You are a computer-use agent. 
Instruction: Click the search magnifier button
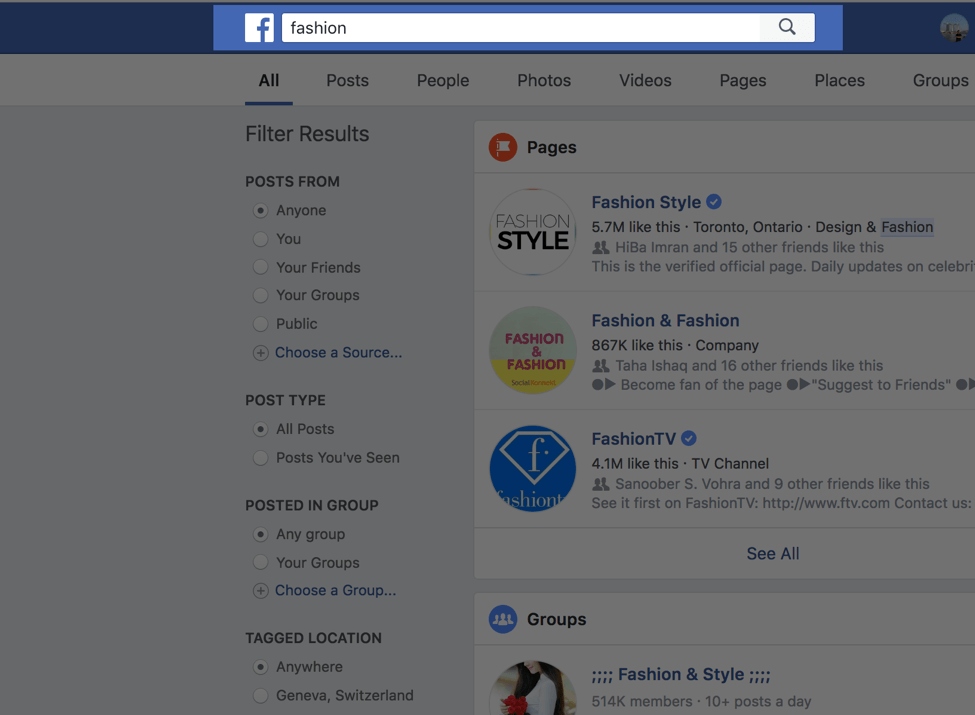click(787, 28)
